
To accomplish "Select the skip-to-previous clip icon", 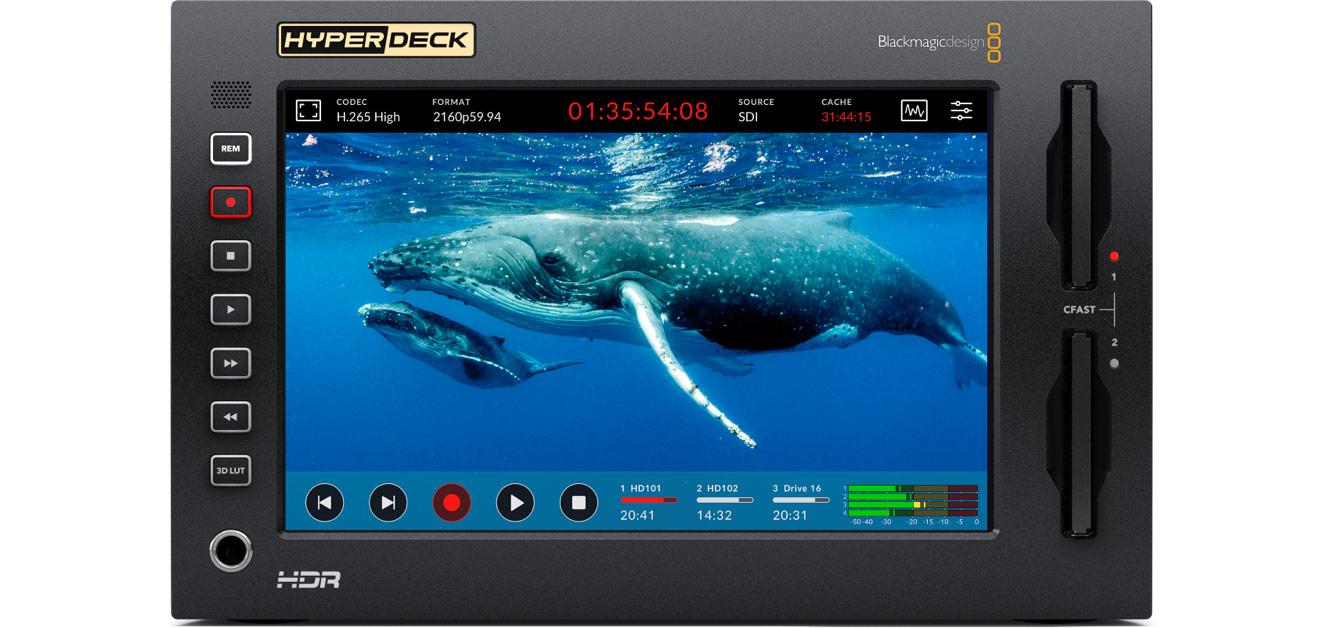I will tap(324, 503).
